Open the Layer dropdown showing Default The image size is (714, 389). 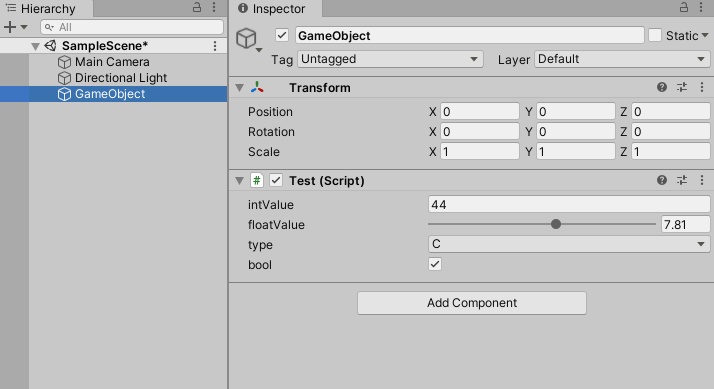(x=622, y=59)
